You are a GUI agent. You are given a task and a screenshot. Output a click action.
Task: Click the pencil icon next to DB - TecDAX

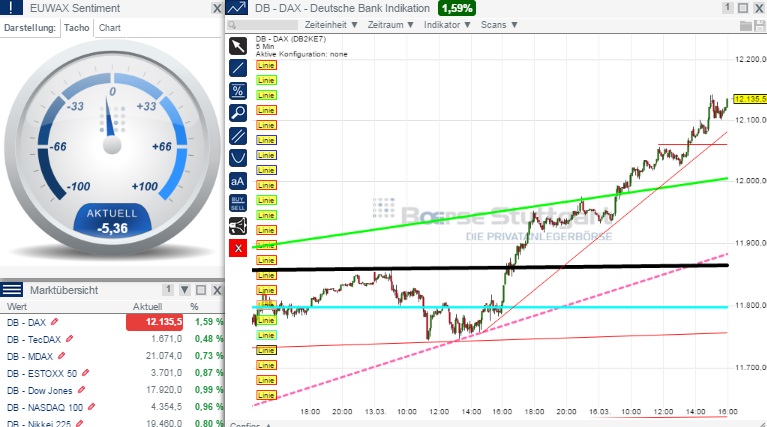tap(70, 338)
